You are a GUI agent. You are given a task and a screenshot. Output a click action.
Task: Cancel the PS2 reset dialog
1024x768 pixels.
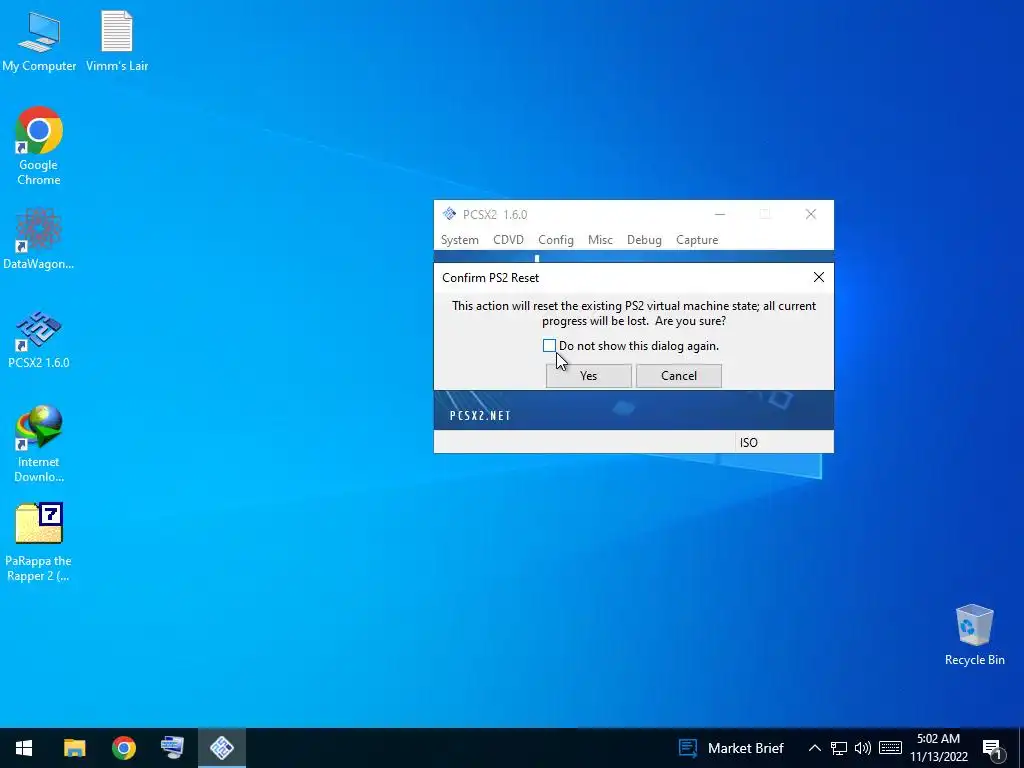[x=679, y=376]
